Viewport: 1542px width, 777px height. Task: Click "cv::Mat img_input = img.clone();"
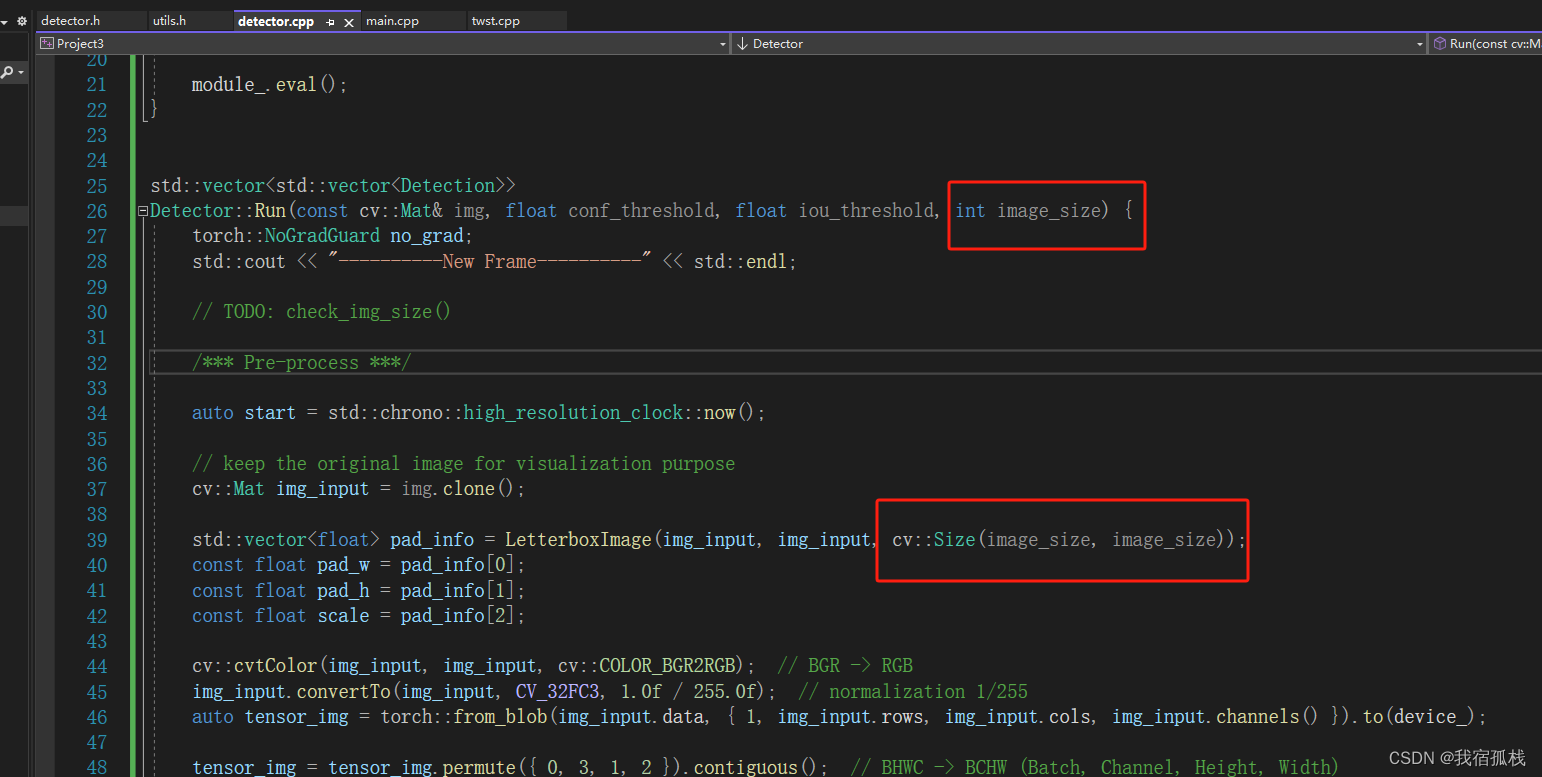coord(359,489)
